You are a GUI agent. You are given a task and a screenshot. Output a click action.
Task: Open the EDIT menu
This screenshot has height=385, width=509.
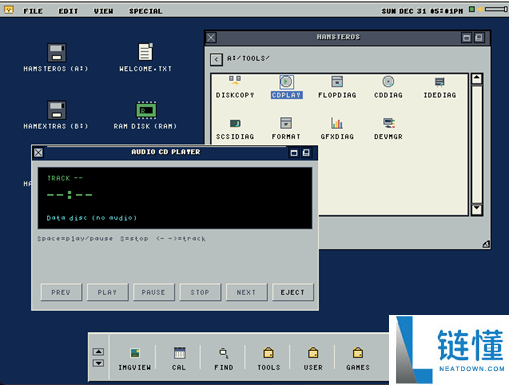(x=68, y=11)
